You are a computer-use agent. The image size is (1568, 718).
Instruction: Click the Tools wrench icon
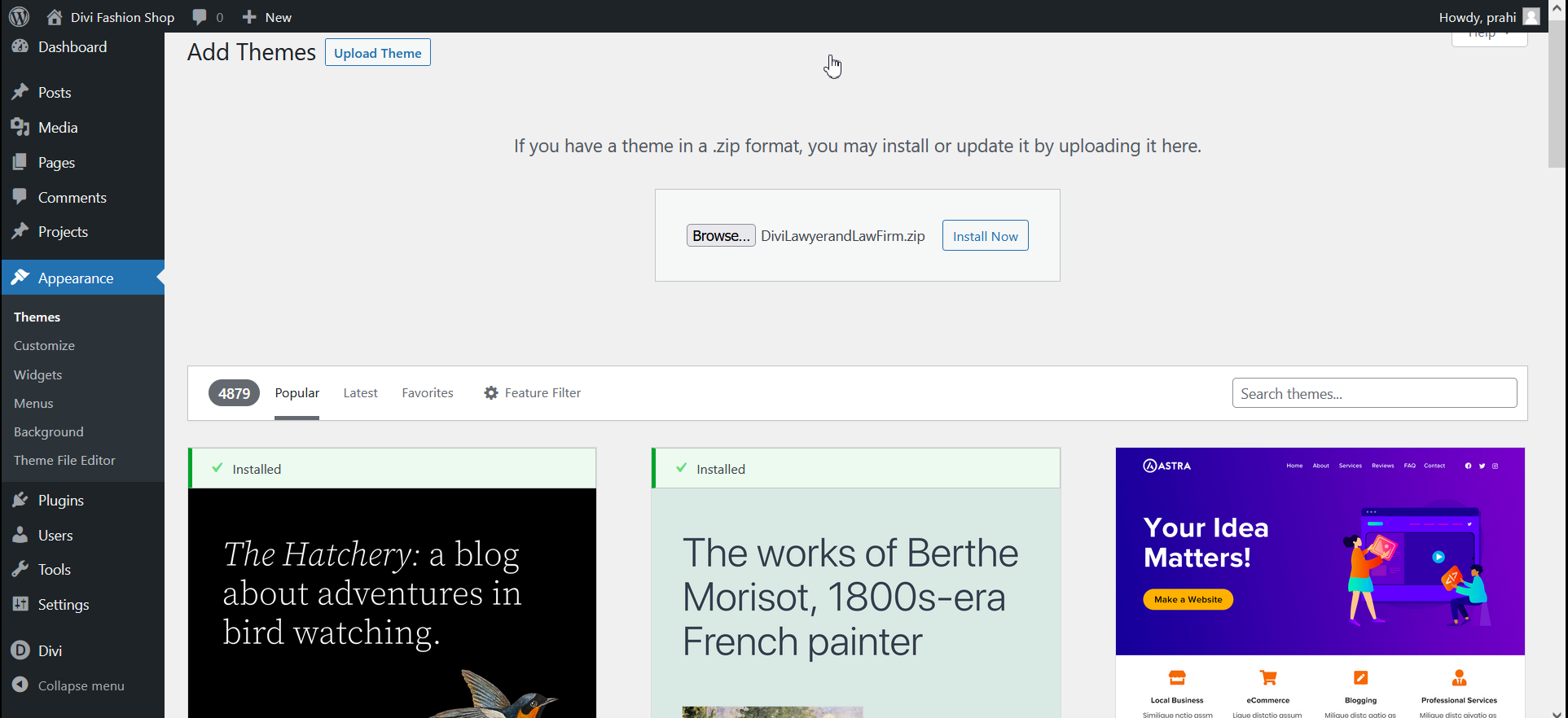(x=20, y=569)
